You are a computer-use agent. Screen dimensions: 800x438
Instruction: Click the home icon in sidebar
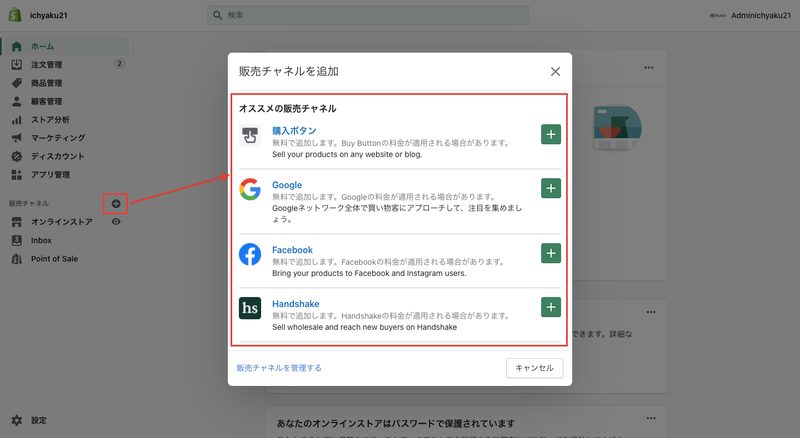pyautogui.click(x=16, y=46)
